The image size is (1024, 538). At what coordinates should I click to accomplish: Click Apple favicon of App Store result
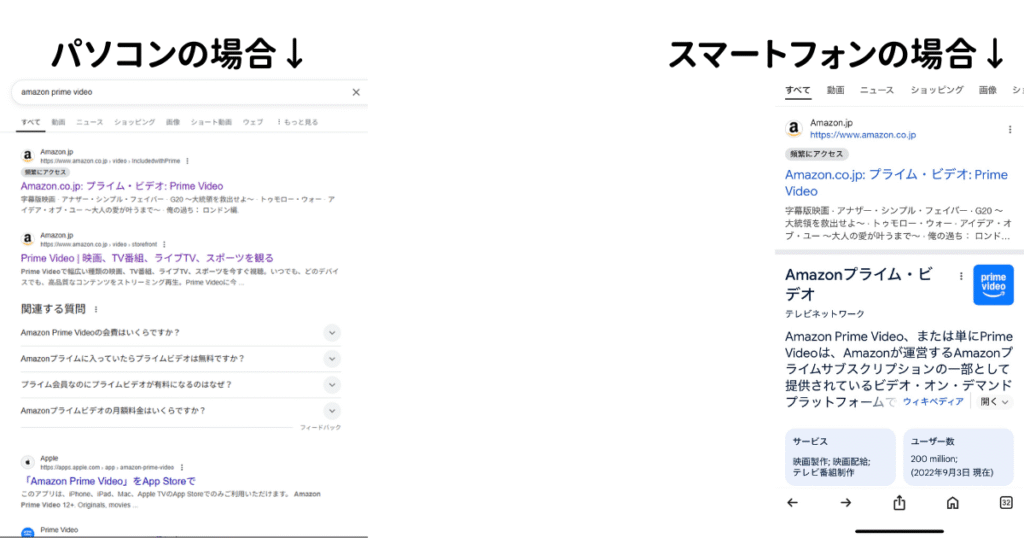(x=27, y=462)
